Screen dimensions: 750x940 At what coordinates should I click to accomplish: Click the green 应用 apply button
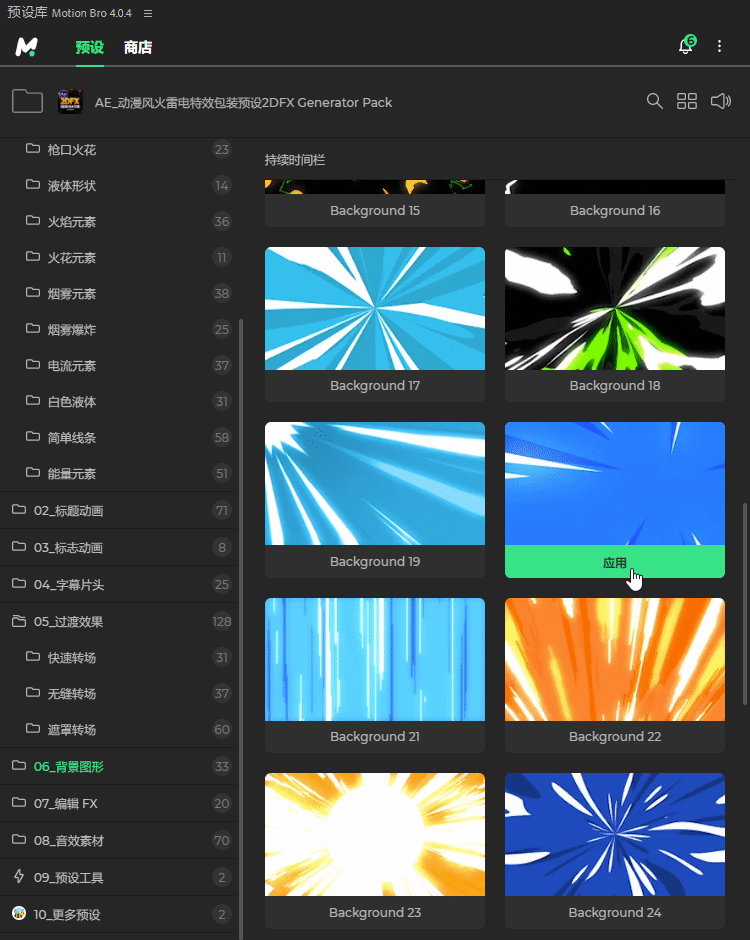(615, 562)
